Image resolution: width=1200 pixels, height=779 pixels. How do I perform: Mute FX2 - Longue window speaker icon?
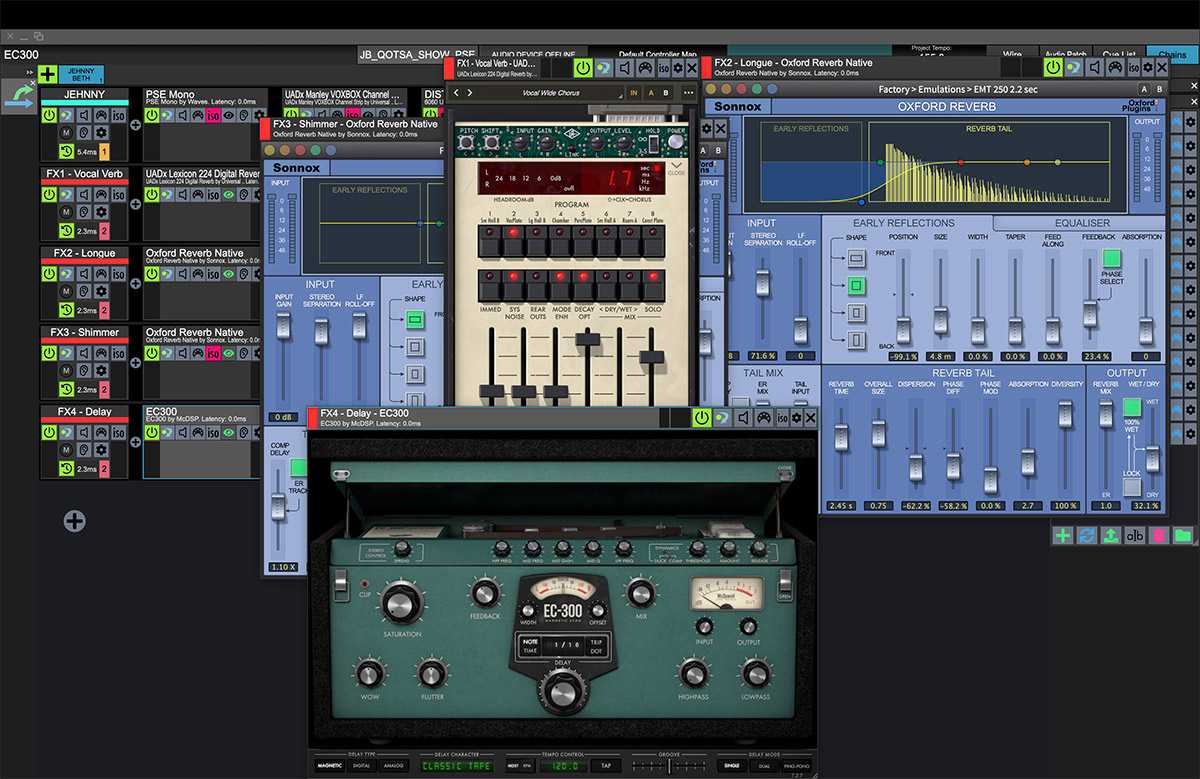point(1097,67)
